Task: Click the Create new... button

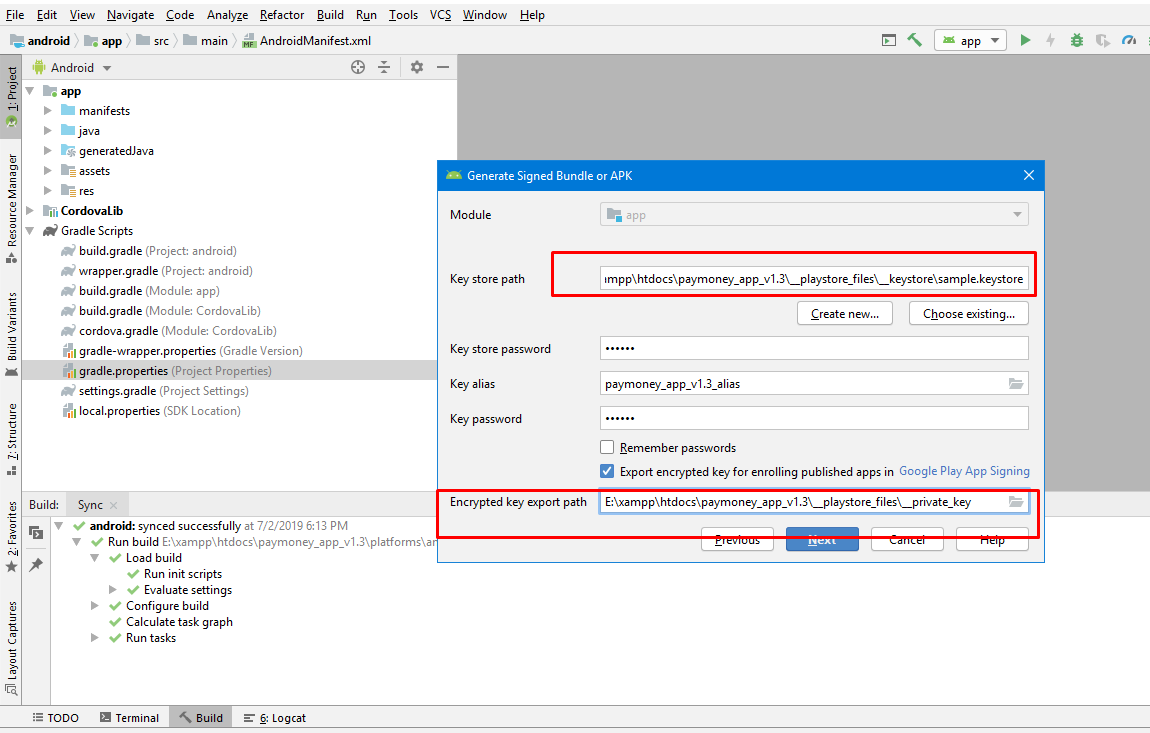Action: (845, 314)
